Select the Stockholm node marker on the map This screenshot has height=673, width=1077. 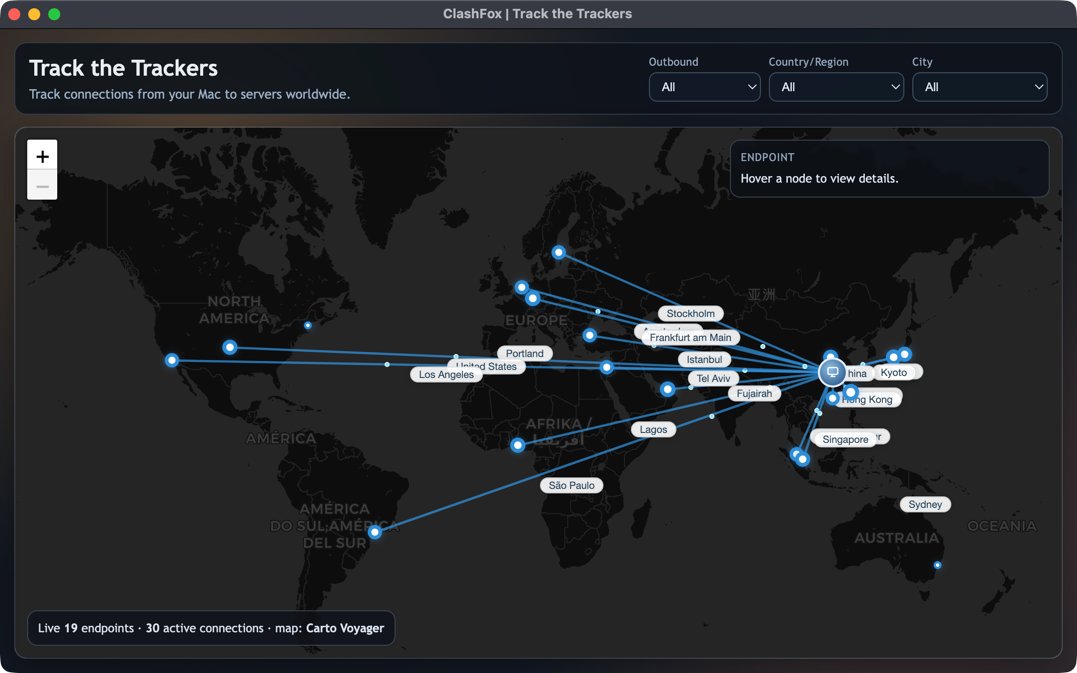[x=559, y=252]
